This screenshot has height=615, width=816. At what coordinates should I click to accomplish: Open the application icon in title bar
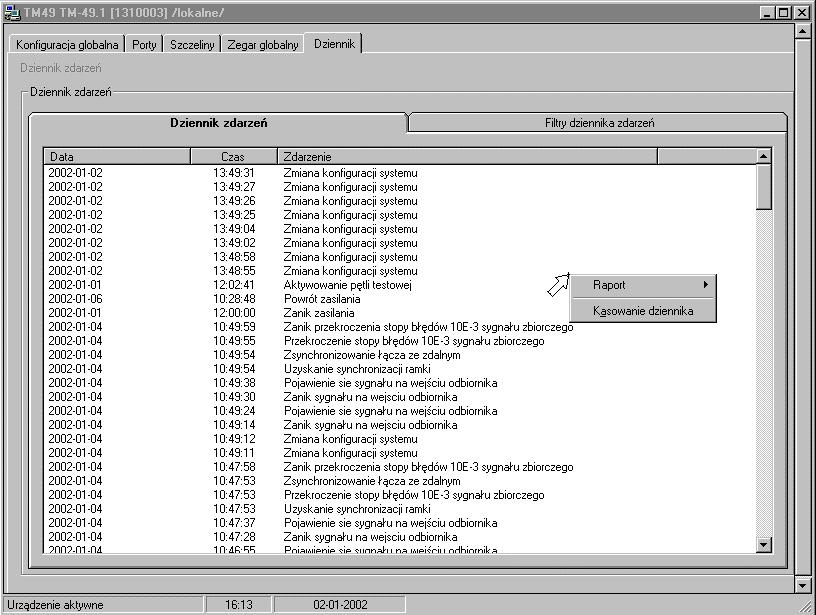(x=11, y=12)
